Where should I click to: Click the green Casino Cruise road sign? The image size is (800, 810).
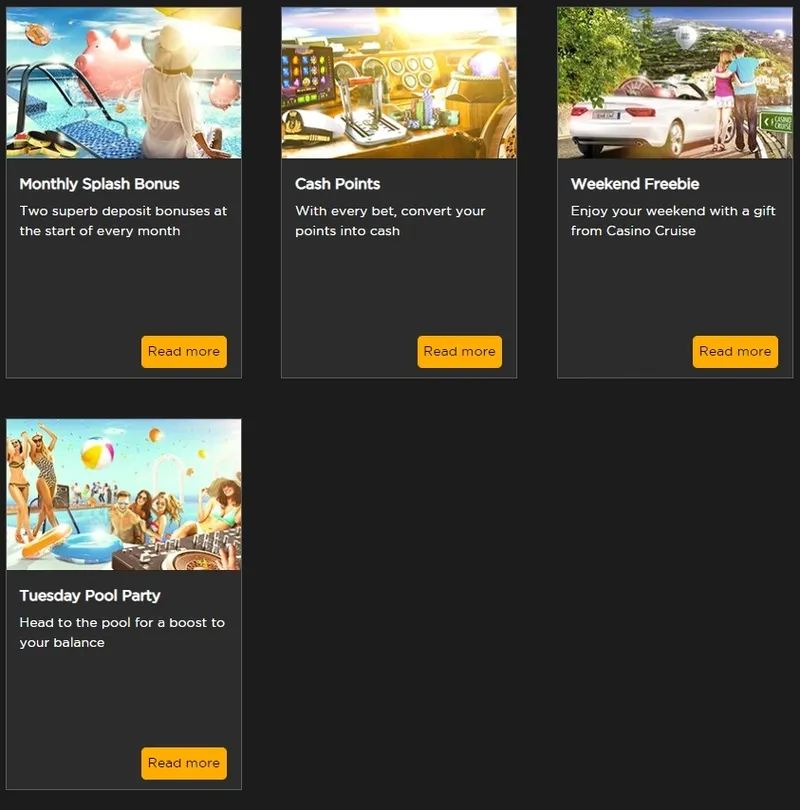click(x=776, y=122)
